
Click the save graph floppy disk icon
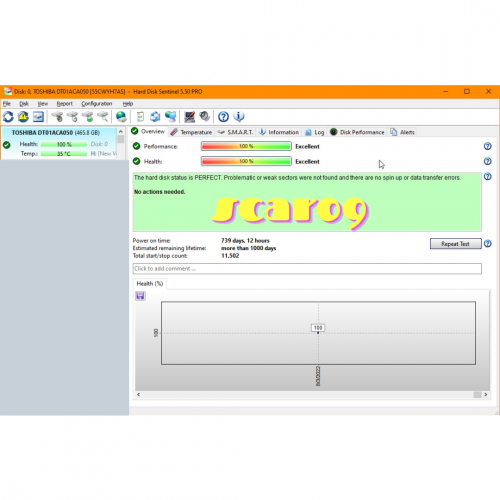click(140, 296)
